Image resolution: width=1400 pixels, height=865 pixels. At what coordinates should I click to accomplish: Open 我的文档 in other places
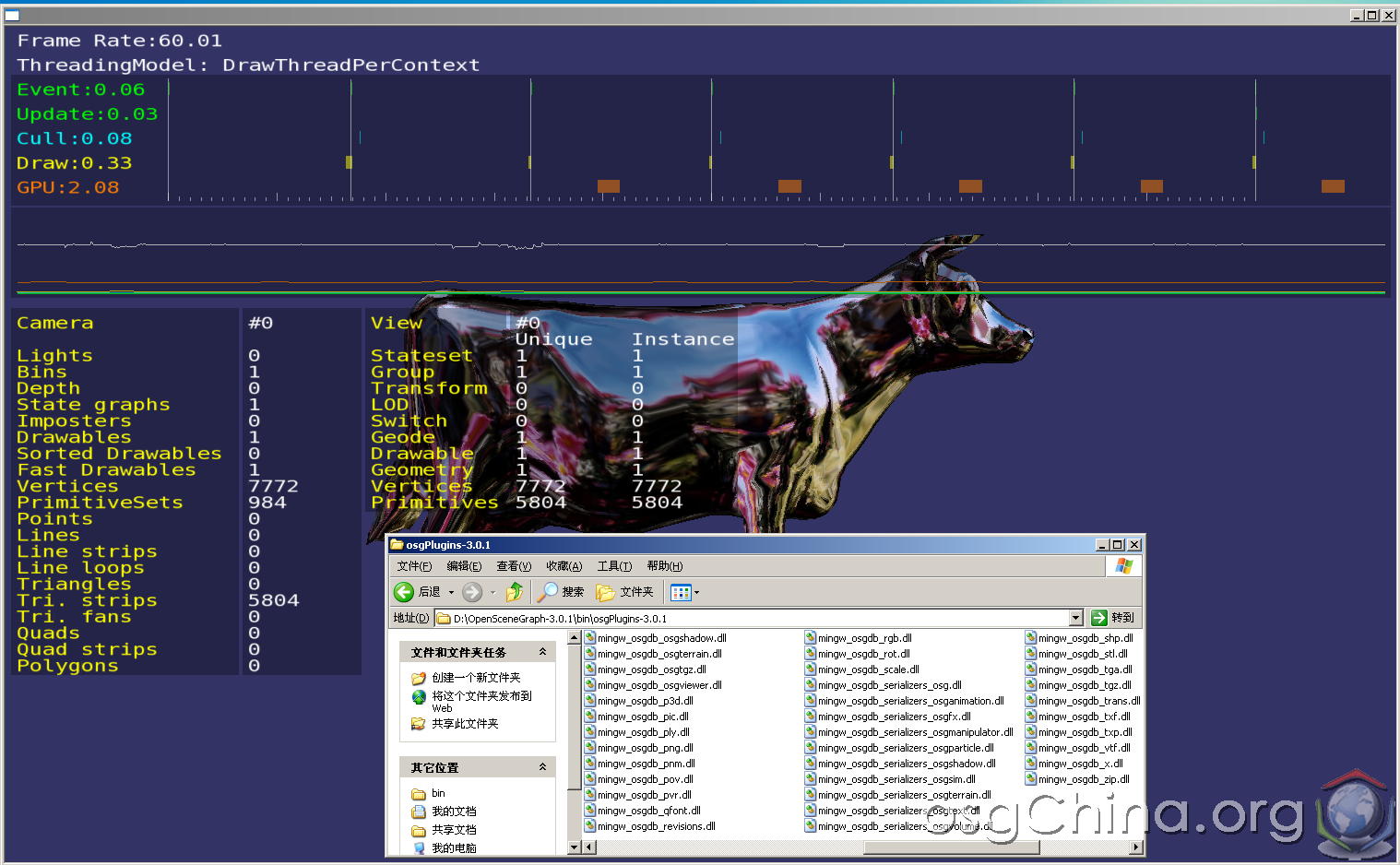(x=454, y=812)
